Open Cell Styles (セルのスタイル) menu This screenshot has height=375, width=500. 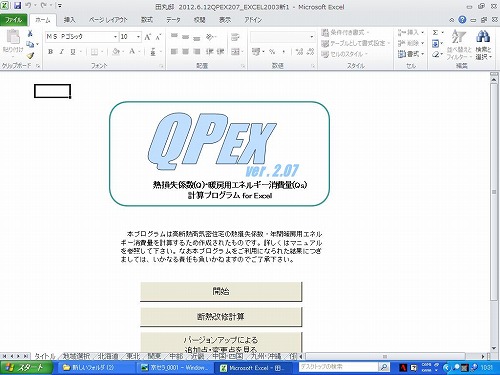(345, 54)
